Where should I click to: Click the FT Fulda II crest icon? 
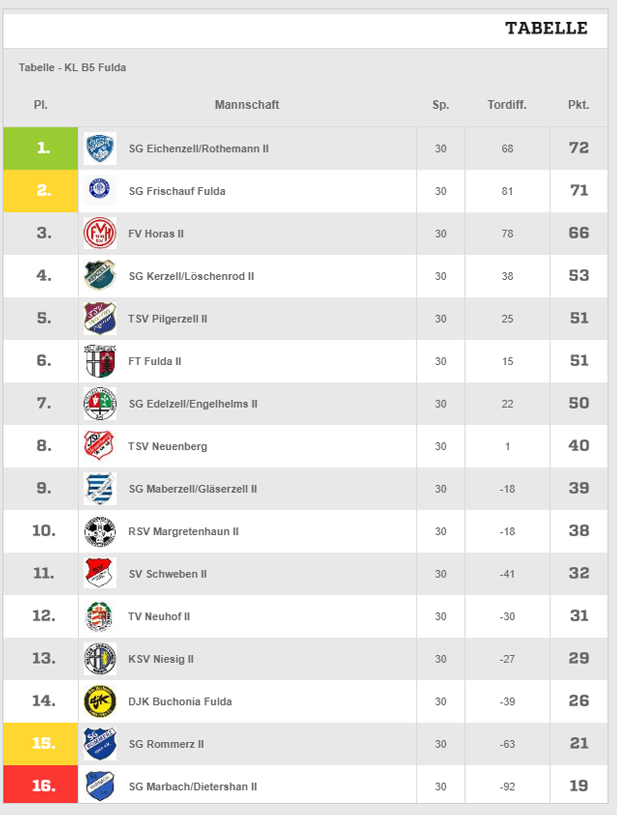(x=100, y=361)
